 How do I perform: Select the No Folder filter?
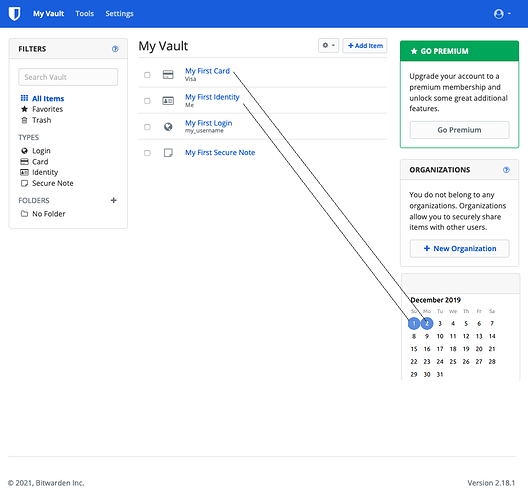(48, 214)
